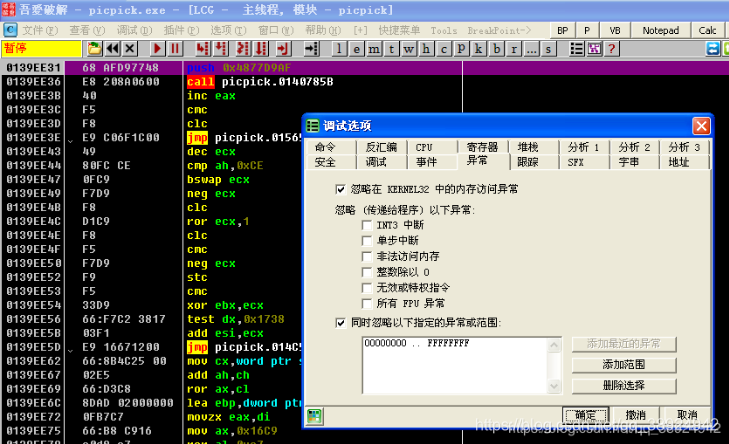
Task: Switch to the 堆栈 tab
Action: click(533, 147)
